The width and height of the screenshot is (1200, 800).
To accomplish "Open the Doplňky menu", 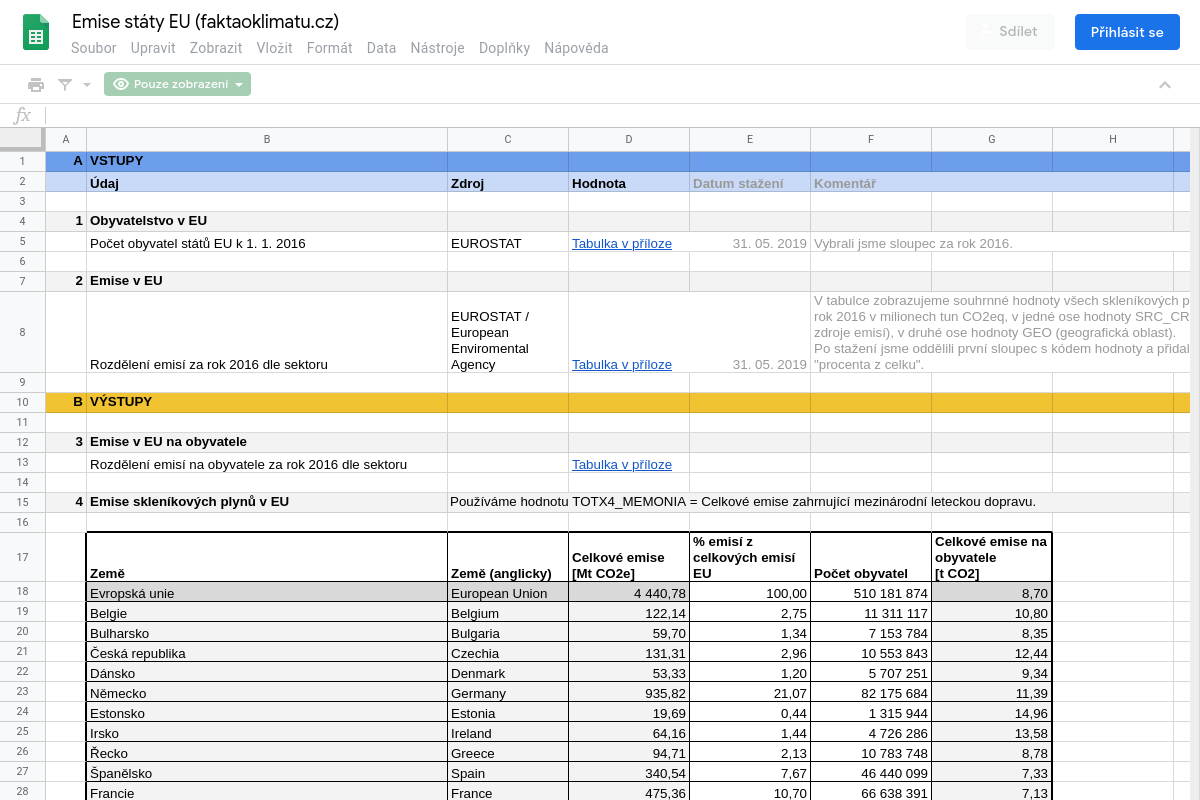I will point(504,47).
